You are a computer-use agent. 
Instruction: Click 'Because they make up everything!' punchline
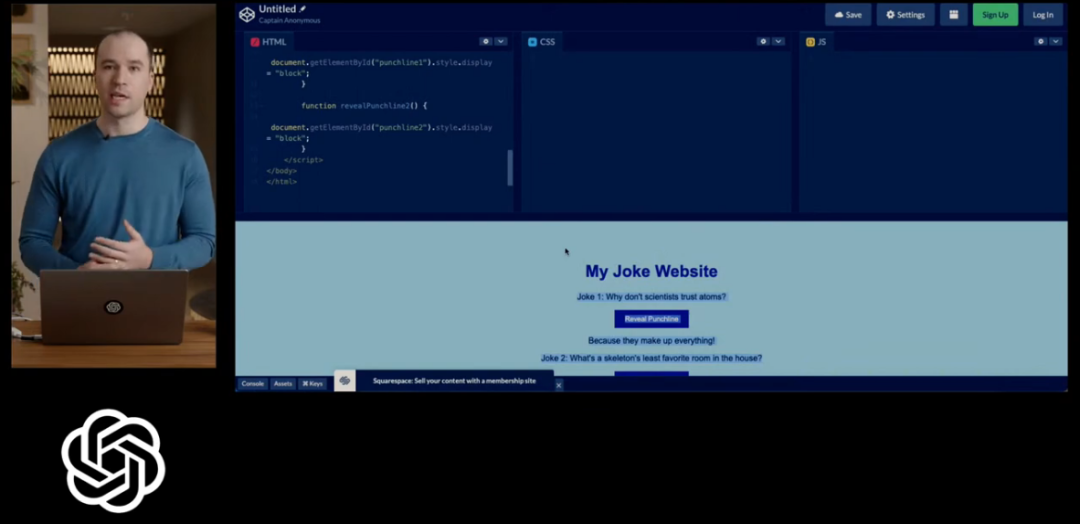(652, 341)
